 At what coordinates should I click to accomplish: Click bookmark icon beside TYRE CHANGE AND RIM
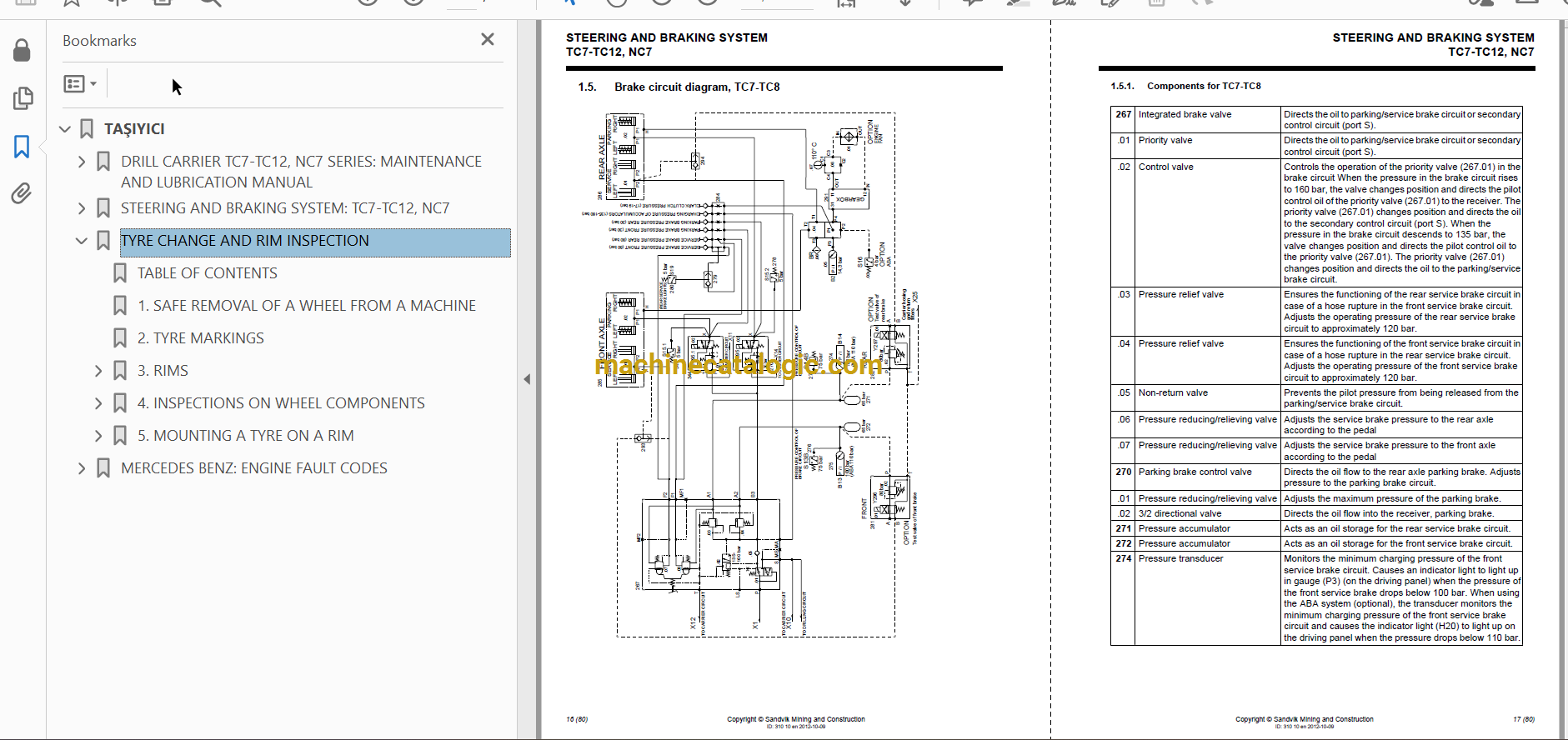pos(103,241)
